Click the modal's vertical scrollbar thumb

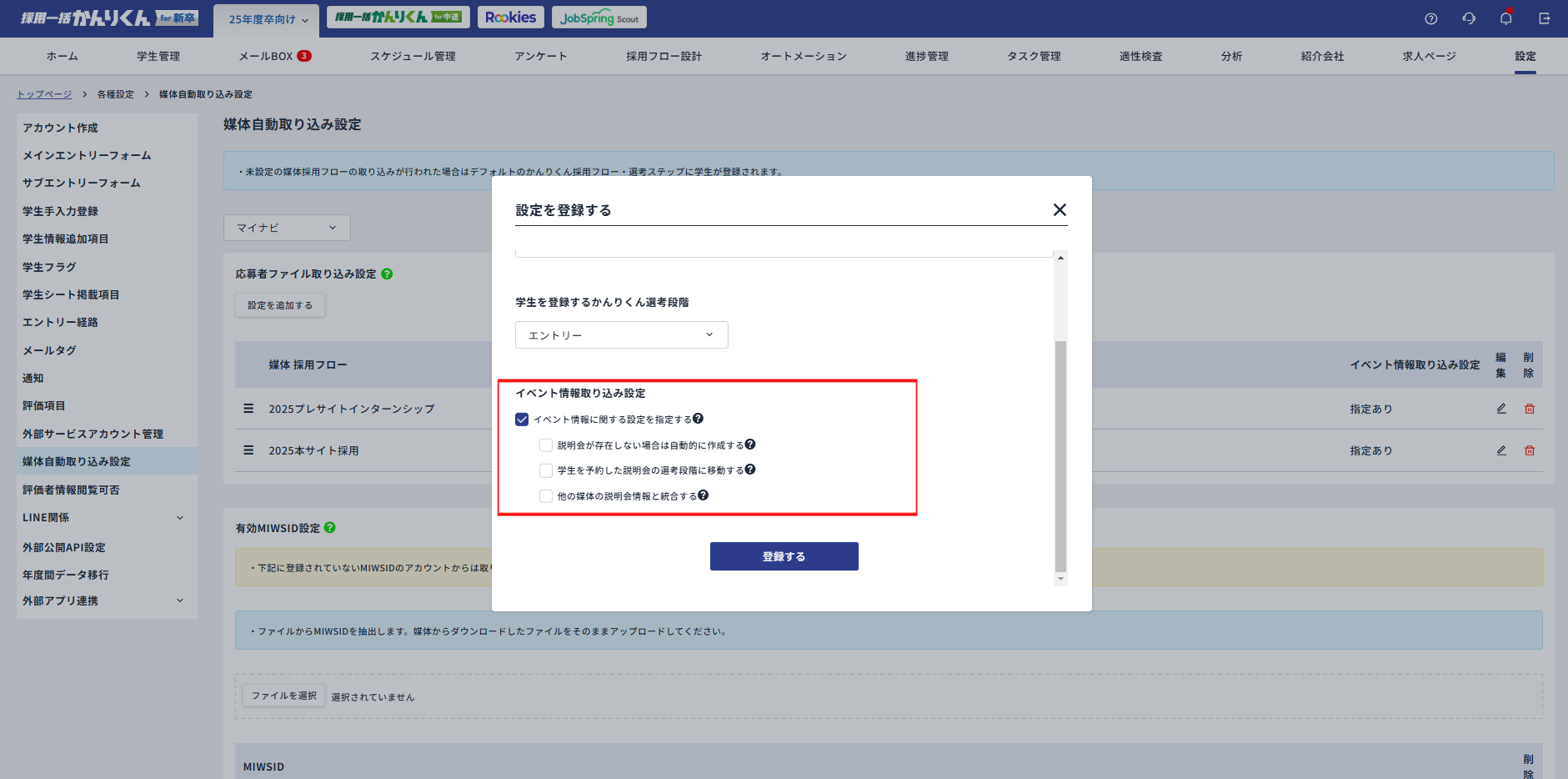[x=1060, y=455]
